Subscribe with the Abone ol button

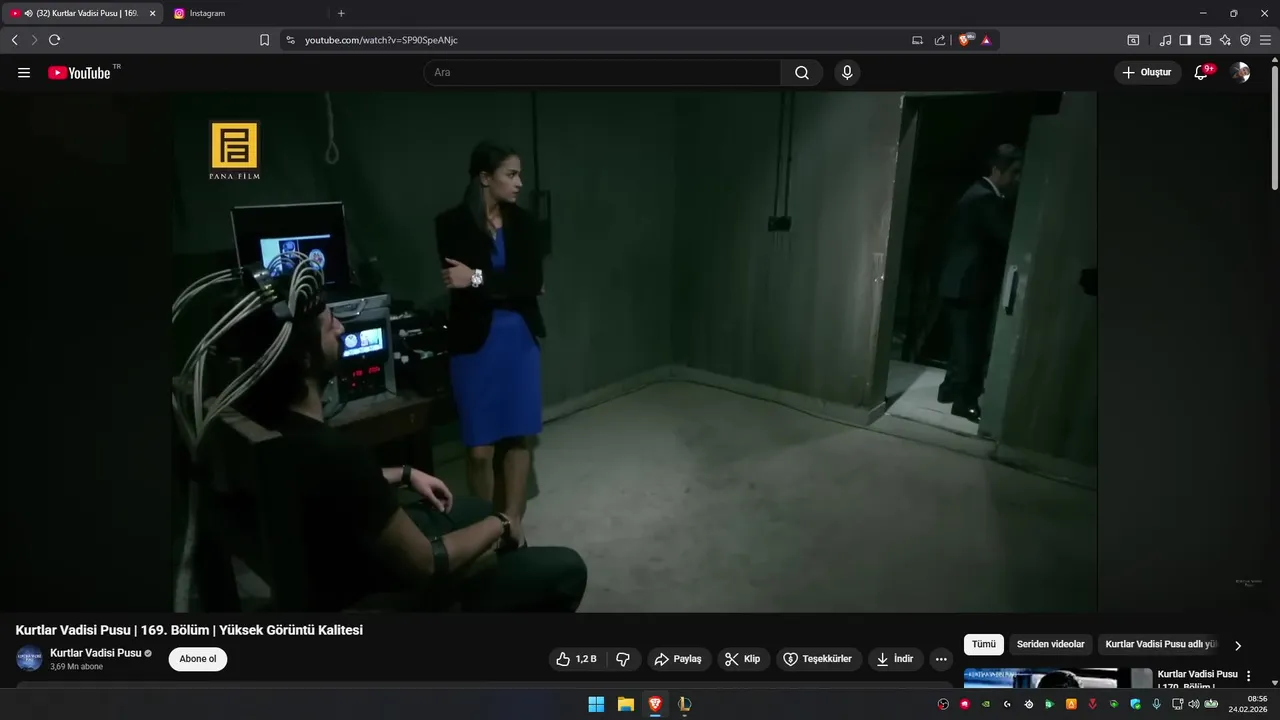(x=198, y=659)
